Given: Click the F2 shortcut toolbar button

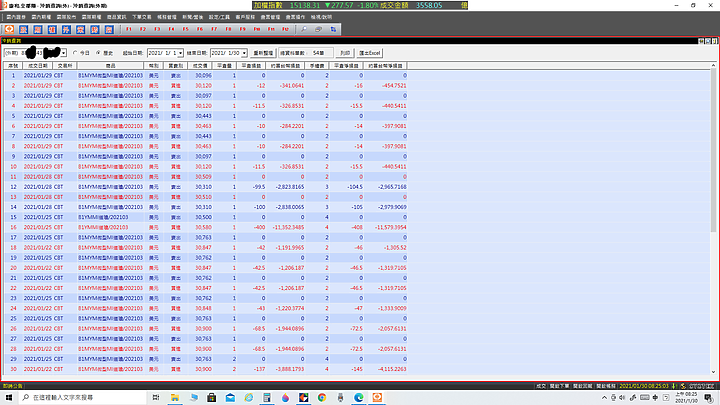Looking at the screenshot, I should pyautogui.click(x=143, y=29).
